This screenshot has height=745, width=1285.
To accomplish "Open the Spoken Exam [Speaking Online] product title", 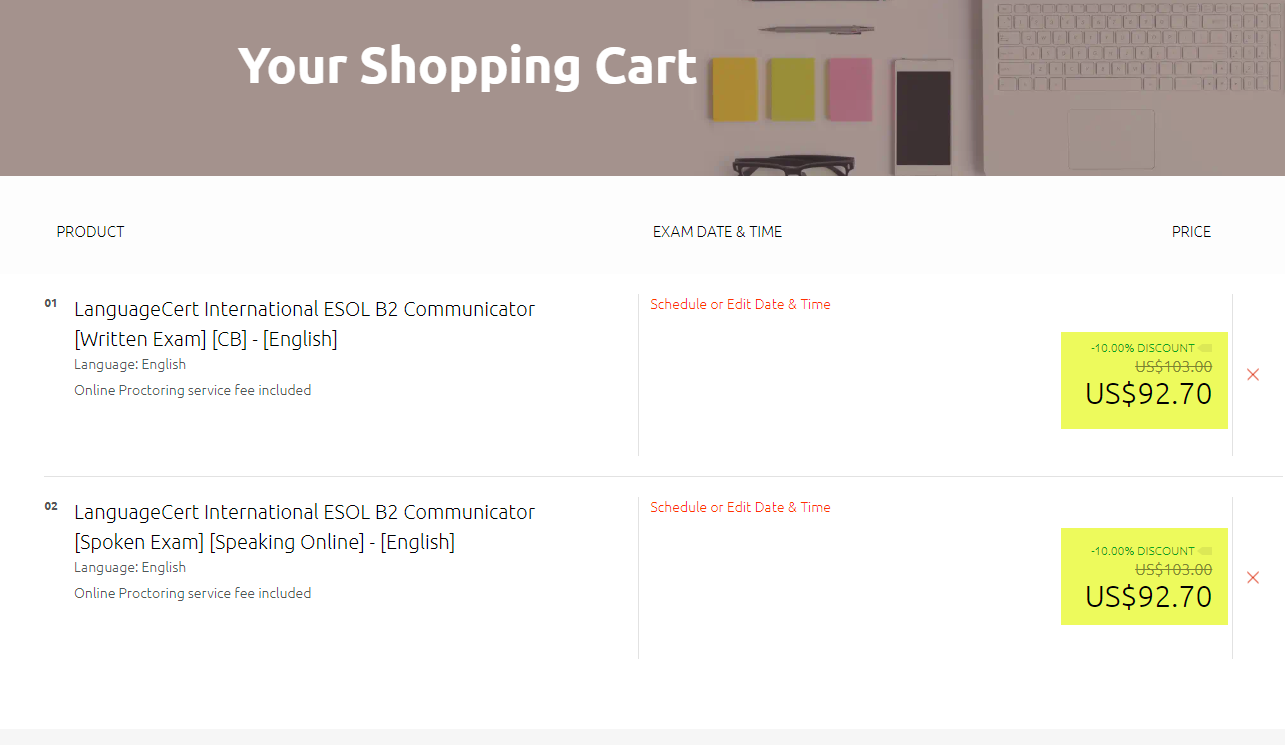I will click(x=305, y=527).
